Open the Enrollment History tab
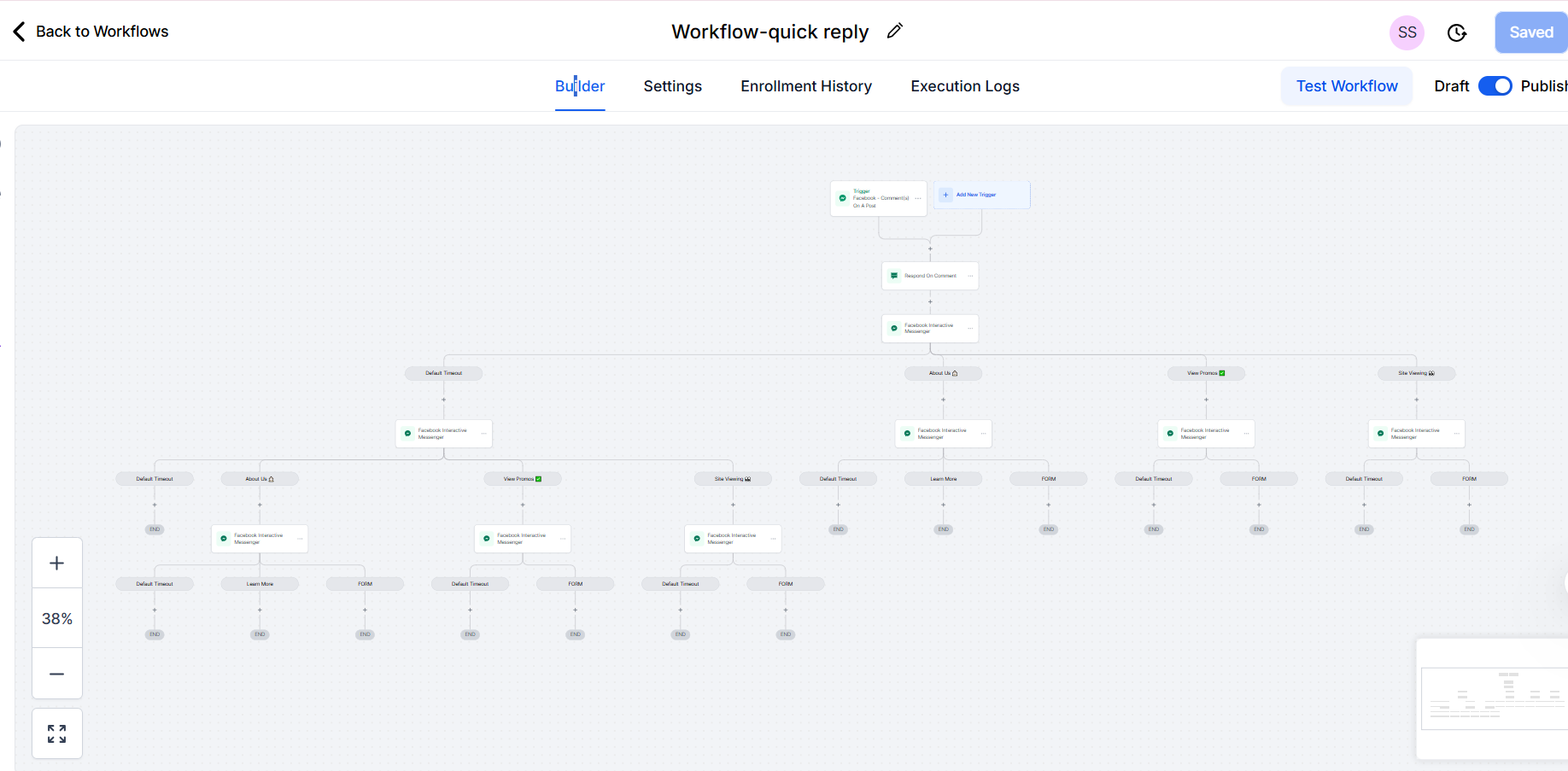This screenshot has width=1568, height=771. point(805,86)
